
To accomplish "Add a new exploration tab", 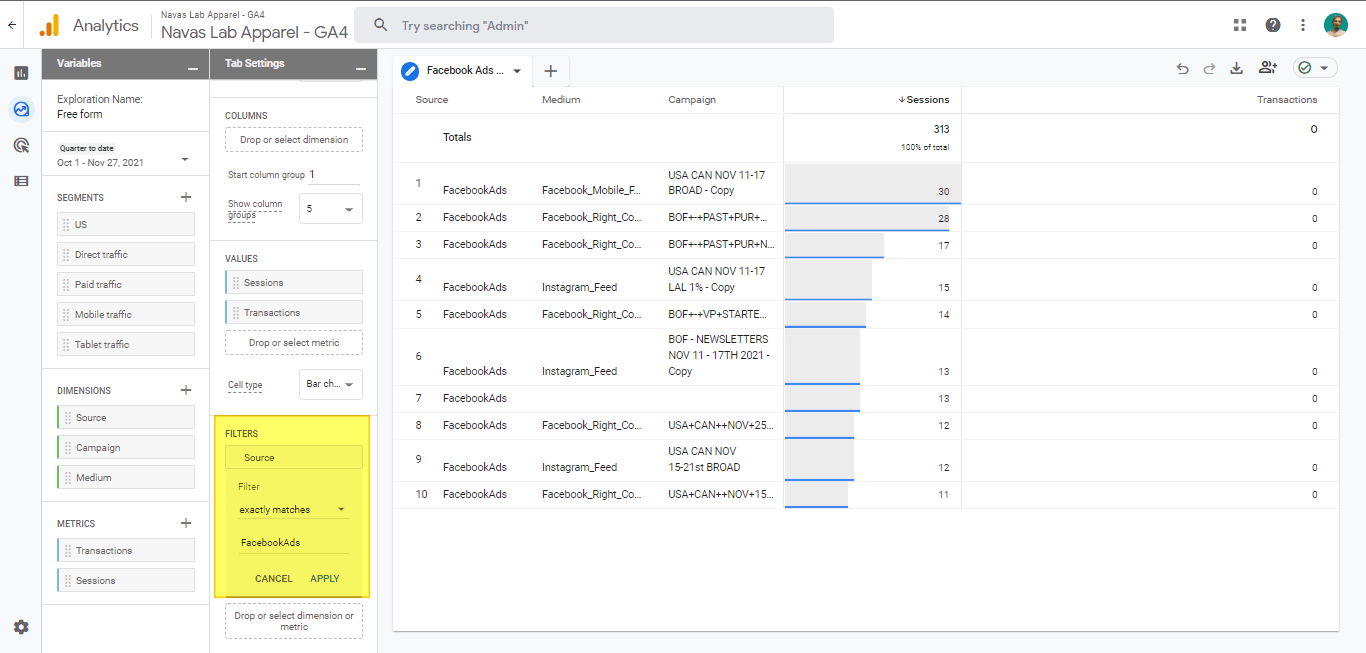I will tap(550, 71).
